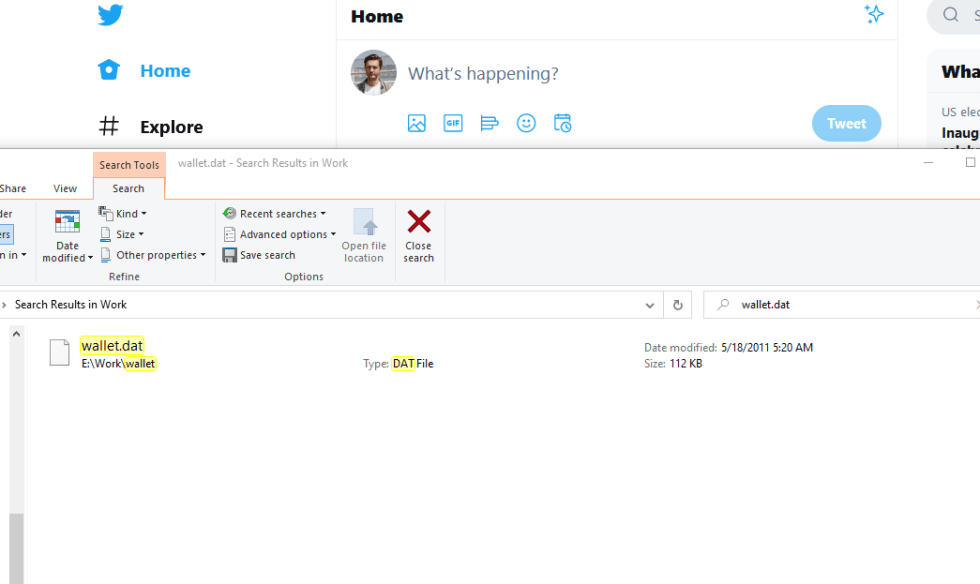
Task: Click the Close search red X
Action: (x=419, y=235)
